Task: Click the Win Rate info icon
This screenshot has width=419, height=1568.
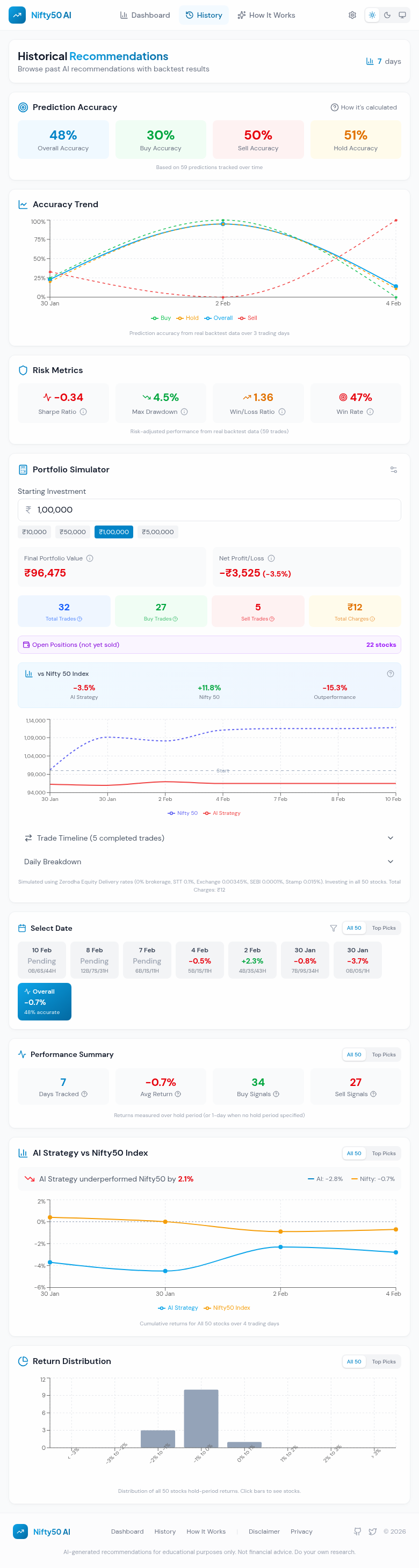Action: pos(370,412)
